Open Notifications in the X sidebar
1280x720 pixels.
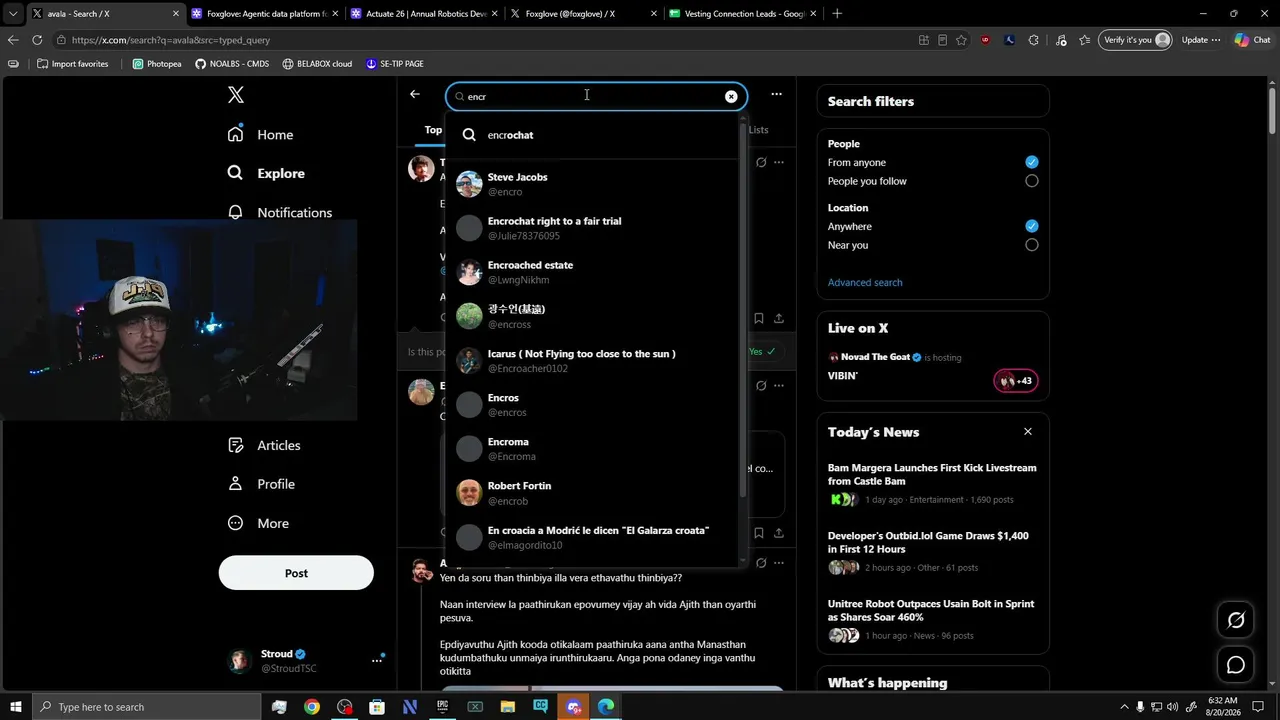point(280,212)
